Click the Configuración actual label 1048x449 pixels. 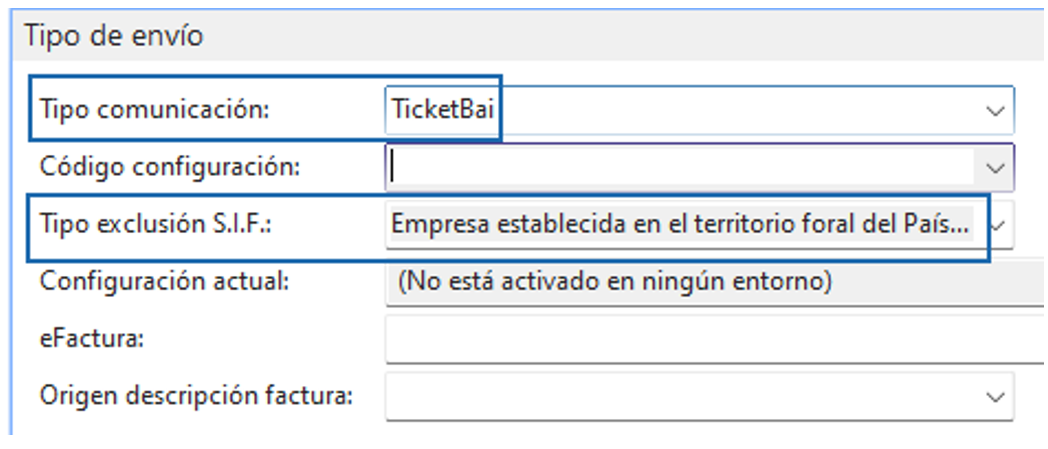click(164, 282)
